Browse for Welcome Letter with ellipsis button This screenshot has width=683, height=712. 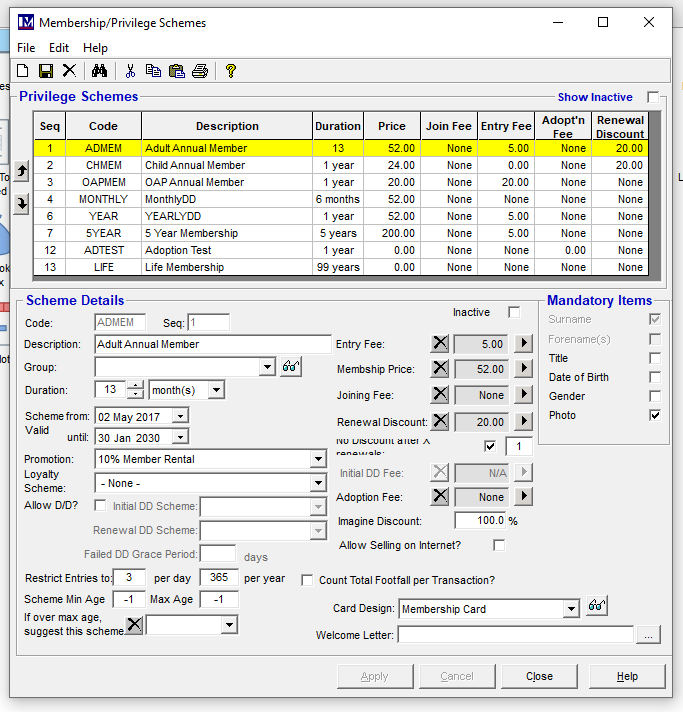click(x=649, y=635)
